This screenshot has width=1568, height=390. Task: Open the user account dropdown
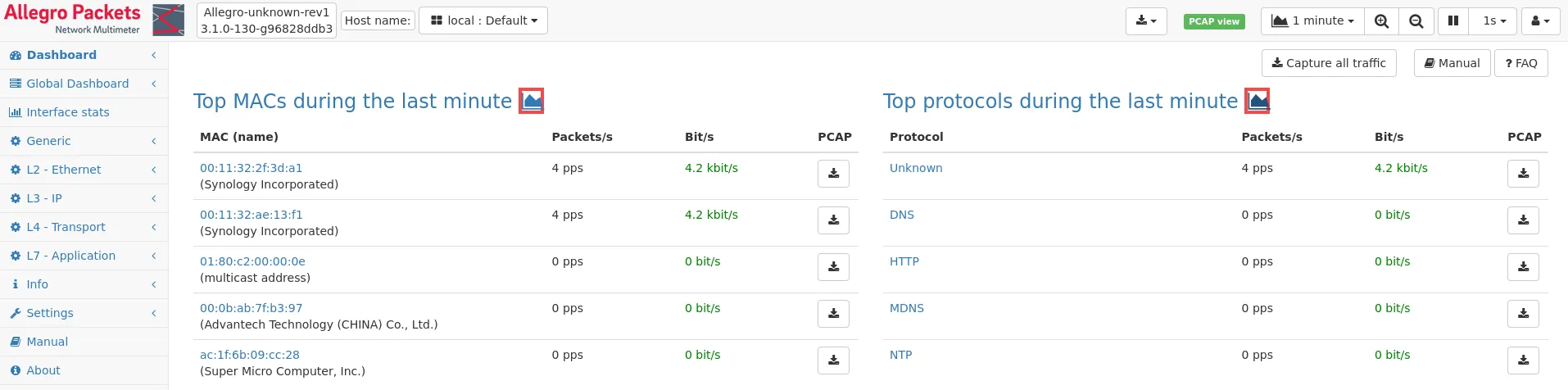click(x=1540, y=21)
